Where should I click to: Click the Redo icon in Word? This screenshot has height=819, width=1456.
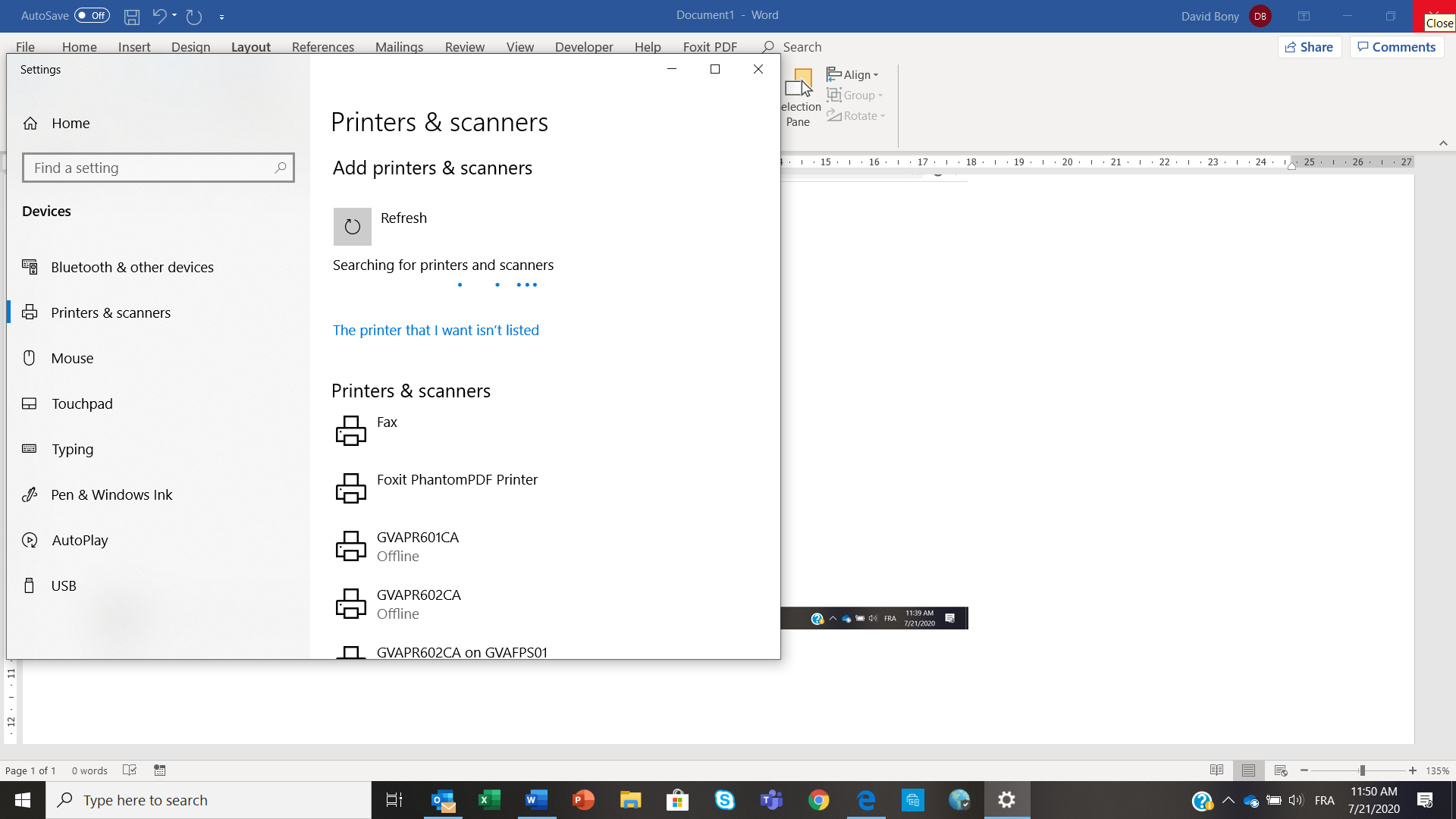(194, 16)
